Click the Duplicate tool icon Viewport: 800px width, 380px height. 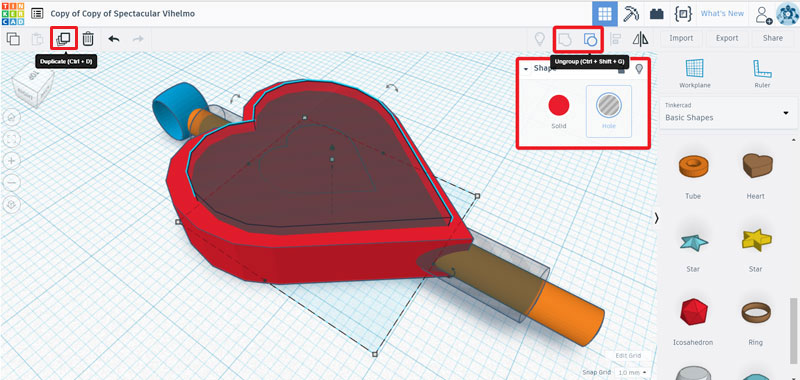coord(63,39)
